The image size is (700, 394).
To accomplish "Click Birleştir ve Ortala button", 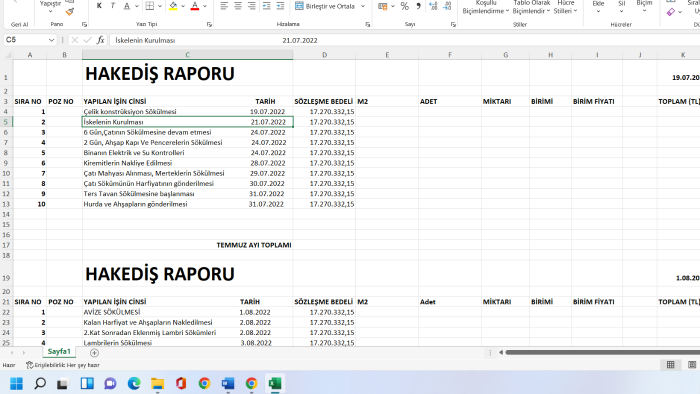I will point(325,6).
